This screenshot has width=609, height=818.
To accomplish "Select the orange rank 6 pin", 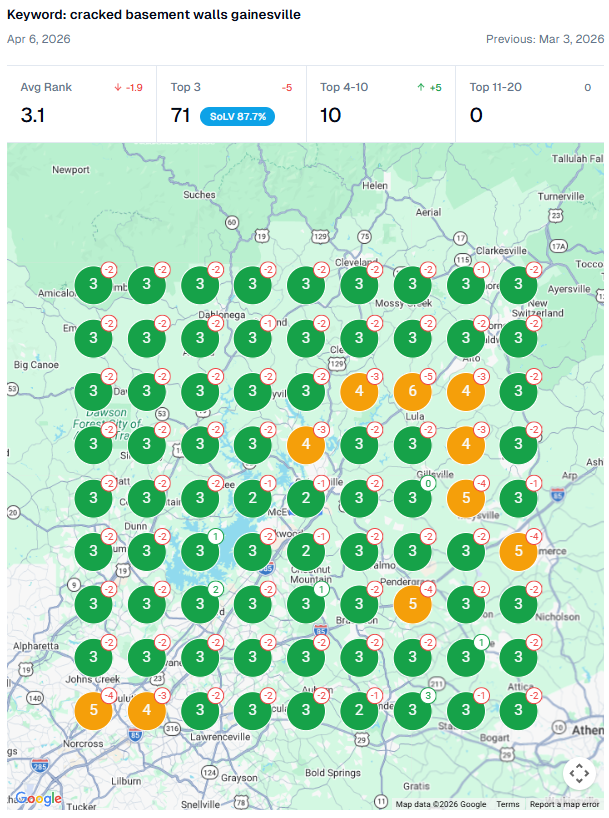I will click(x=412, y=391).
